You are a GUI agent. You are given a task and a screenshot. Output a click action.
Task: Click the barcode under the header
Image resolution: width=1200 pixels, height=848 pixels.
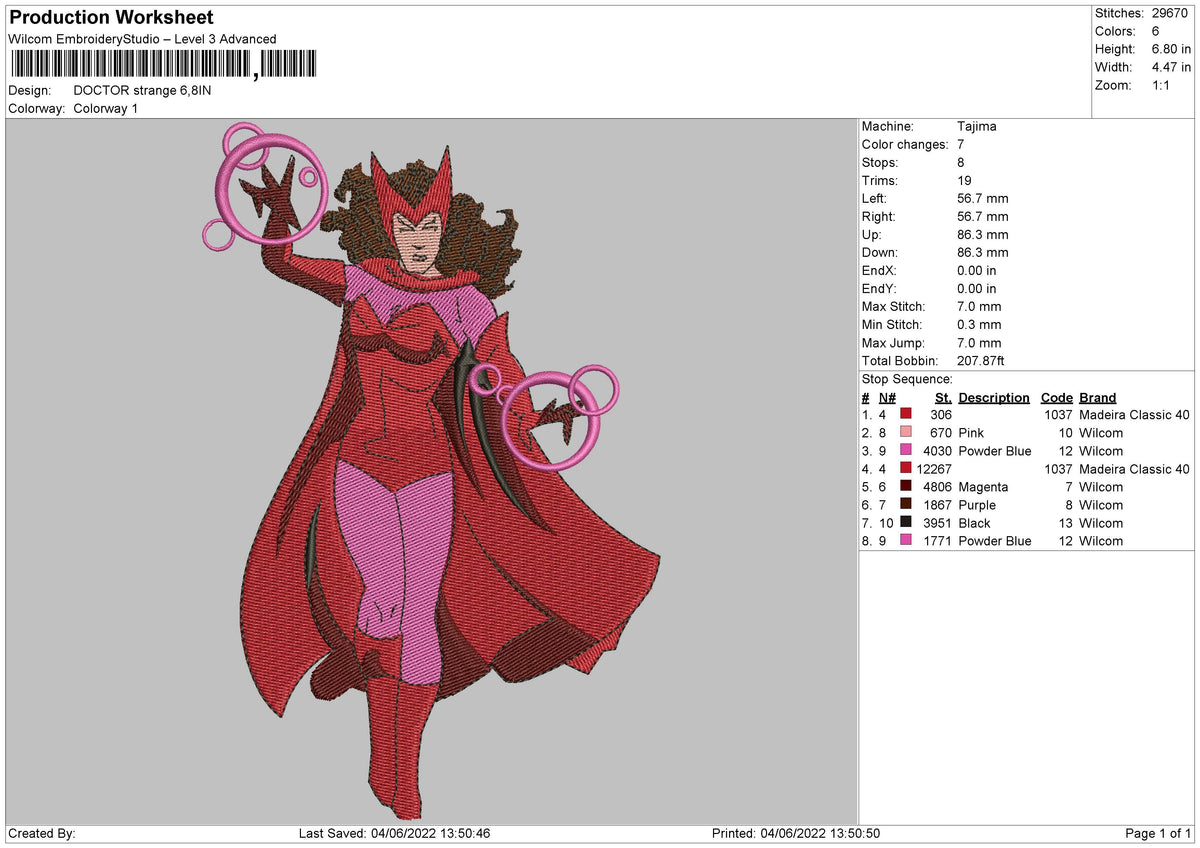[x=162, y=65]
